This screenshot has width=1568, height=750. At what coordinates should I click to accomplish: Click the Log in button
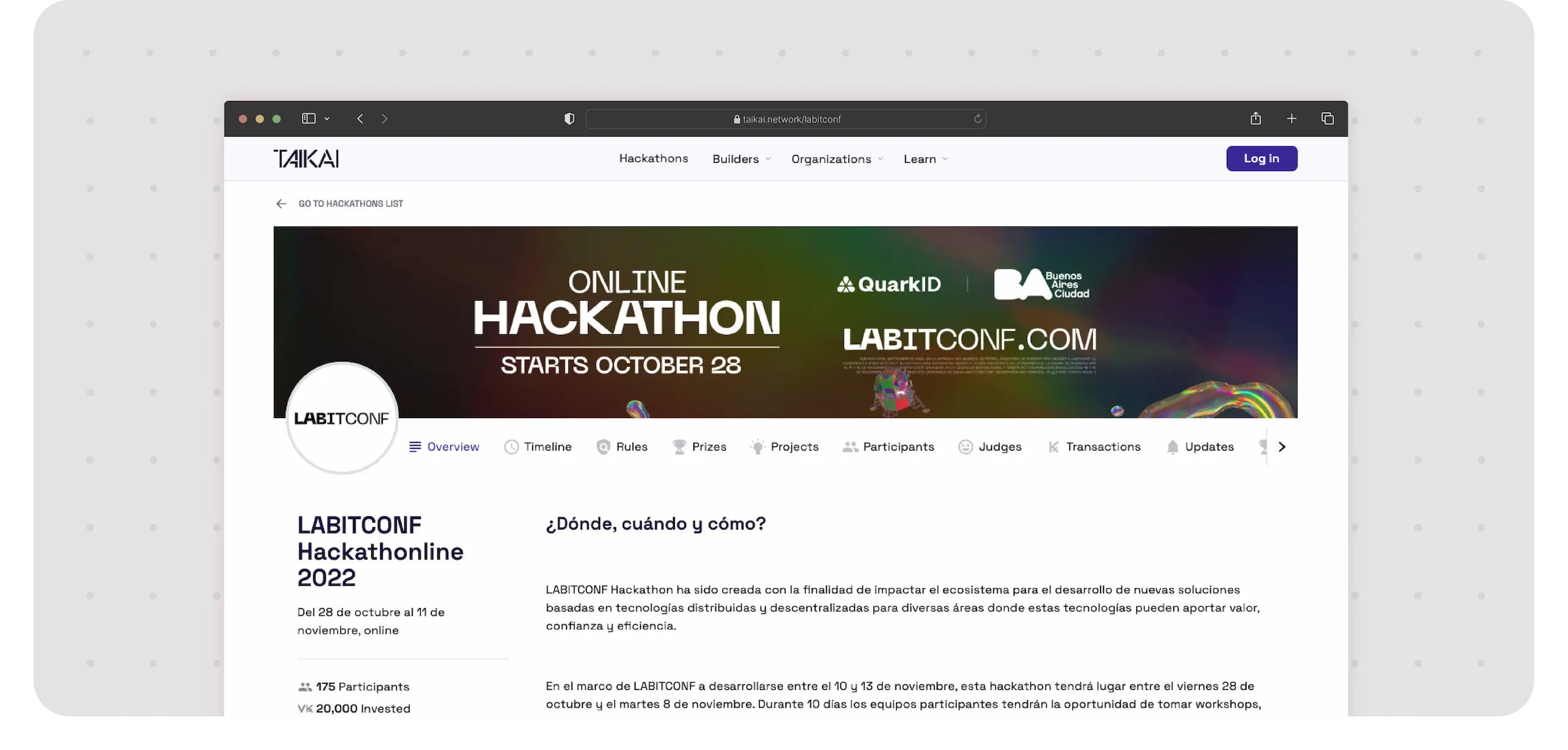pos(1261,159)
